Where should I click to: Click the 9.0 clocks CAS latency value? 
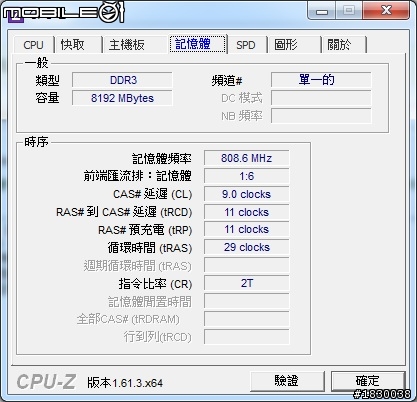pos(247,194)
